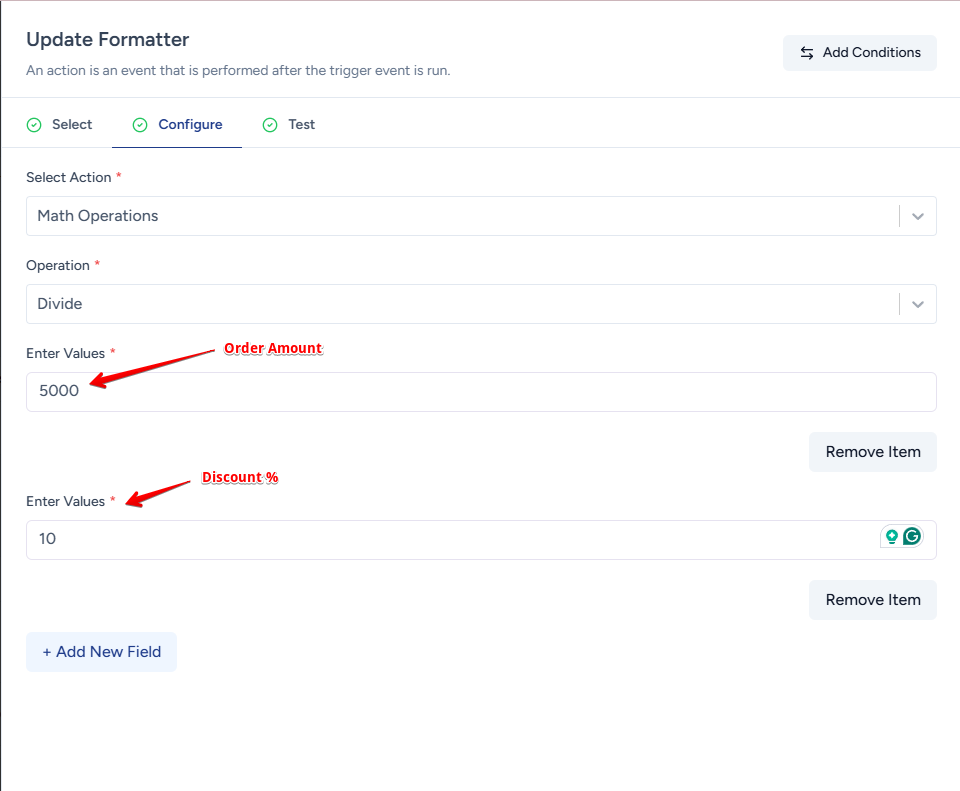Image resolution: width=960 pixels, height=791 pixels.
Task: Click the checkmark icon on Select tab
Action: point(34,125)
